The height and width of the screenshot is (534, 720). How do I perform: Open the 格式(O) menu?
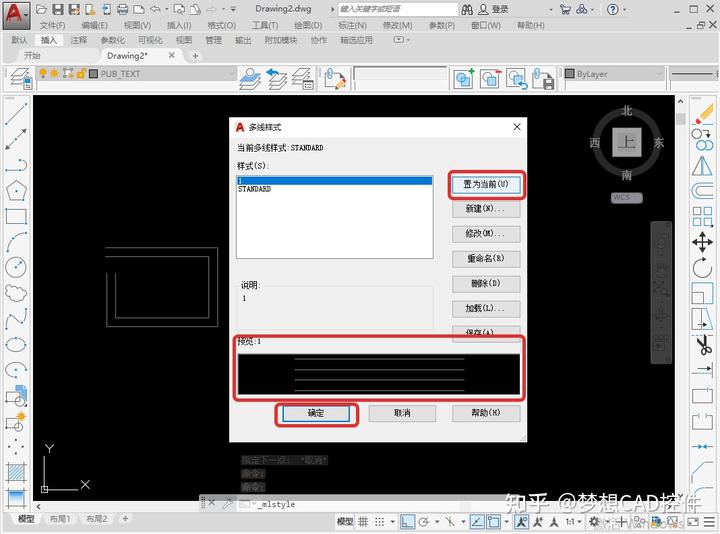click(x=221, y=25)
